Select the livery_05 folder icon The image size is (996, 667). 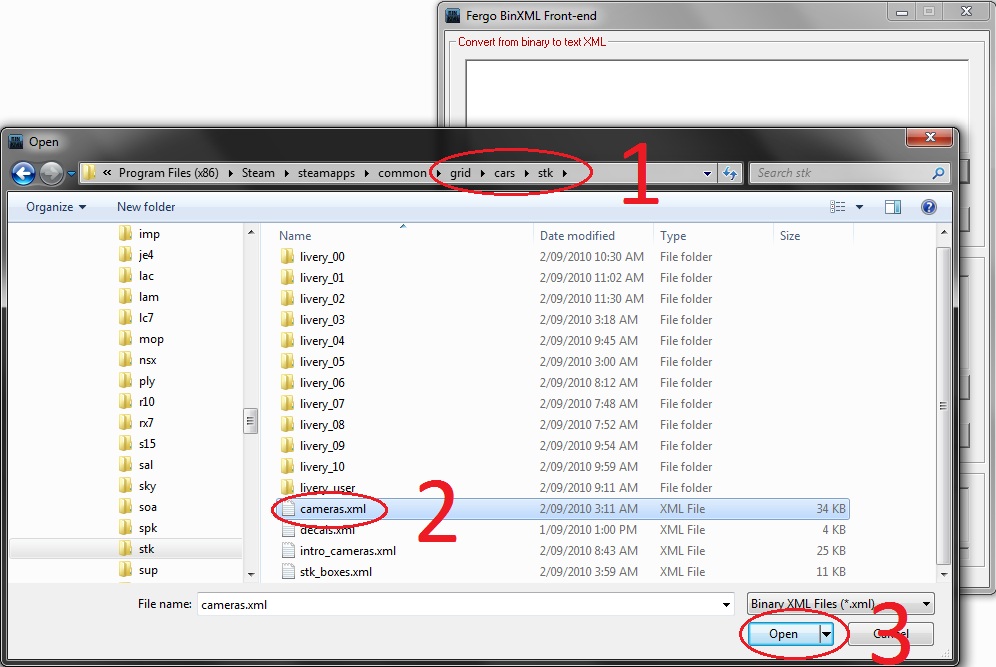[287, 361]
